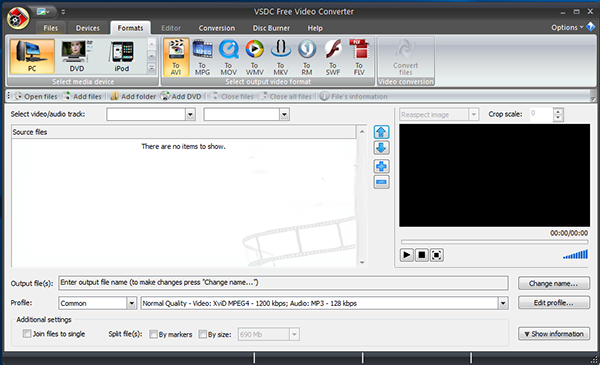
Task: Select the iPod media device
Action: pos(122,56)
